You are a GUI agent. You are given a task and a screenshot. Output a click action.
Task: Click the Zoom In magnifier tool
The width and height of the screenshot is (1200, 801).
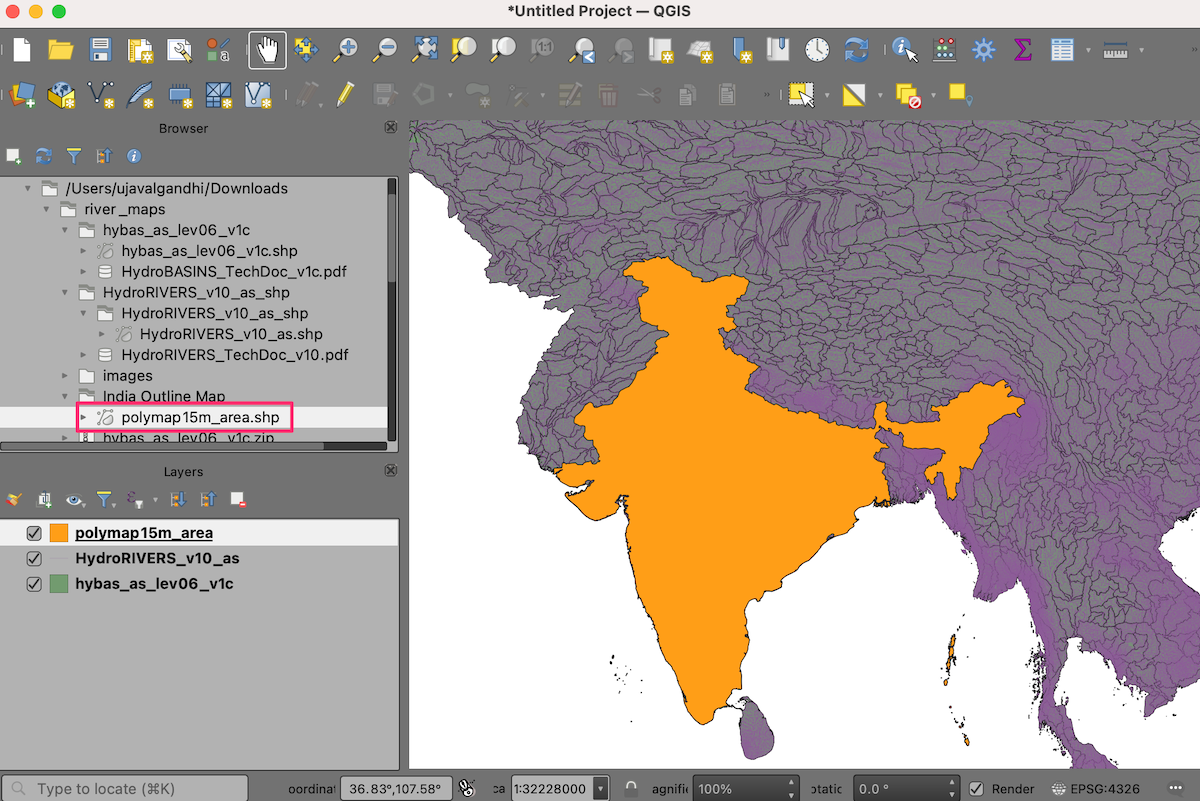(x=346, y=49)
